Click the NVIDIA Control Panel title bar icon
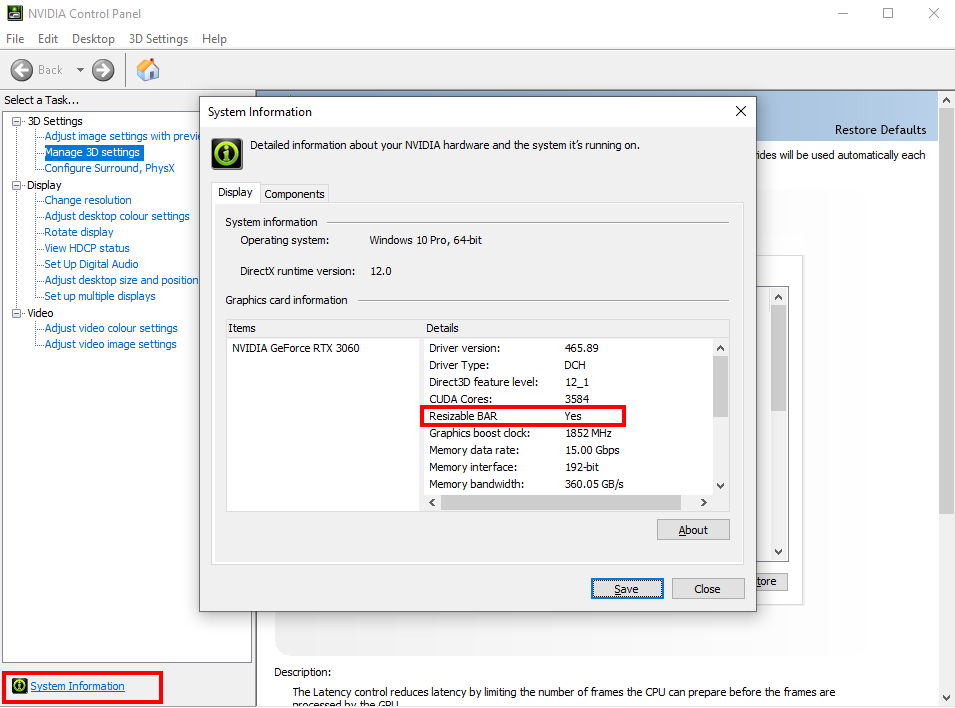 point(13,14)
